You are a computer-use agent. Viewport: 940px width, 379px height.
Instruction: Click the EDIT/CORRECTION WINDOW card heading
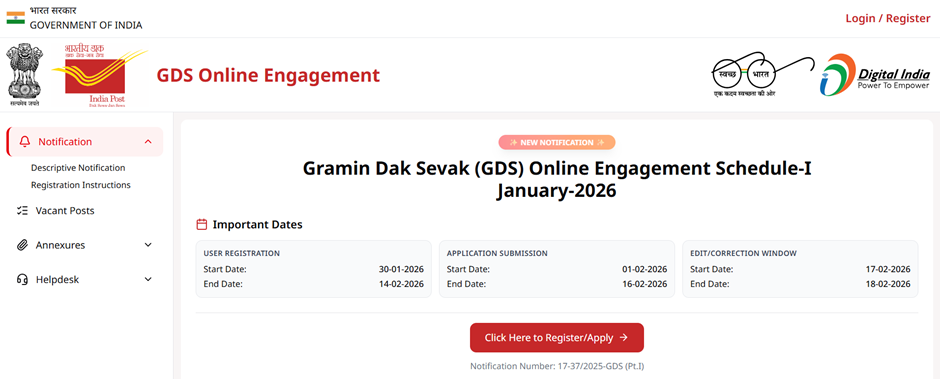743,254
